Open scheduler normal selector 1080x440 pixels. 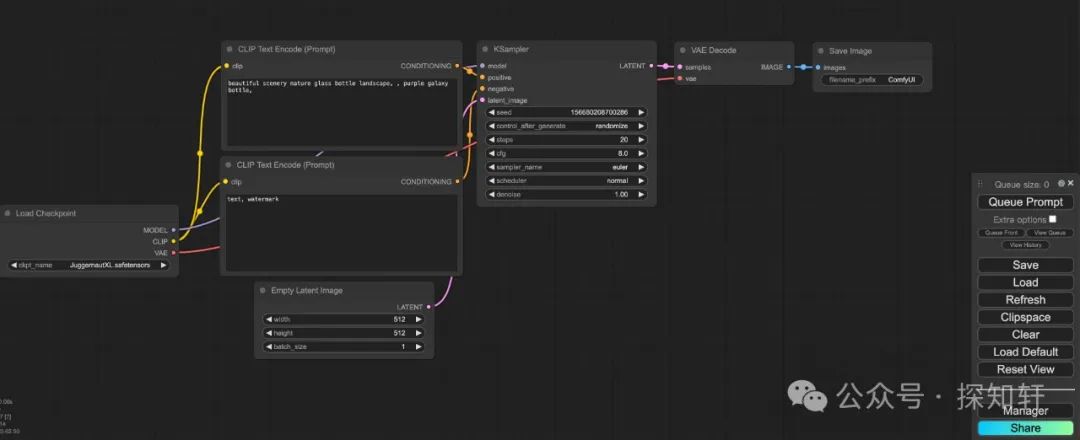click(566, 180)
